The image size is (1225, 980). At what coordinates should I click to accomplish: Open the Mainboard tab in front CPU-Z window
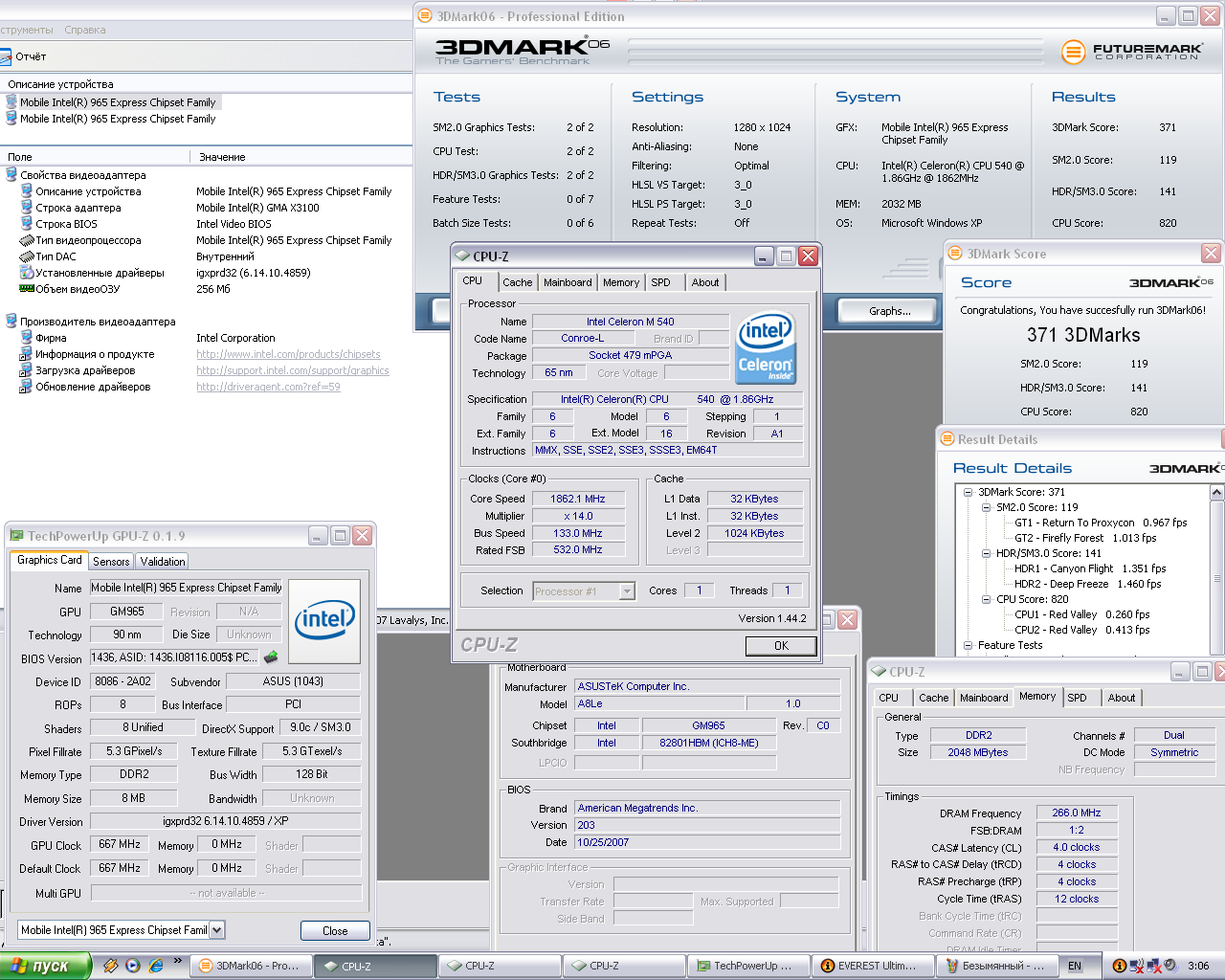point(568,282)
